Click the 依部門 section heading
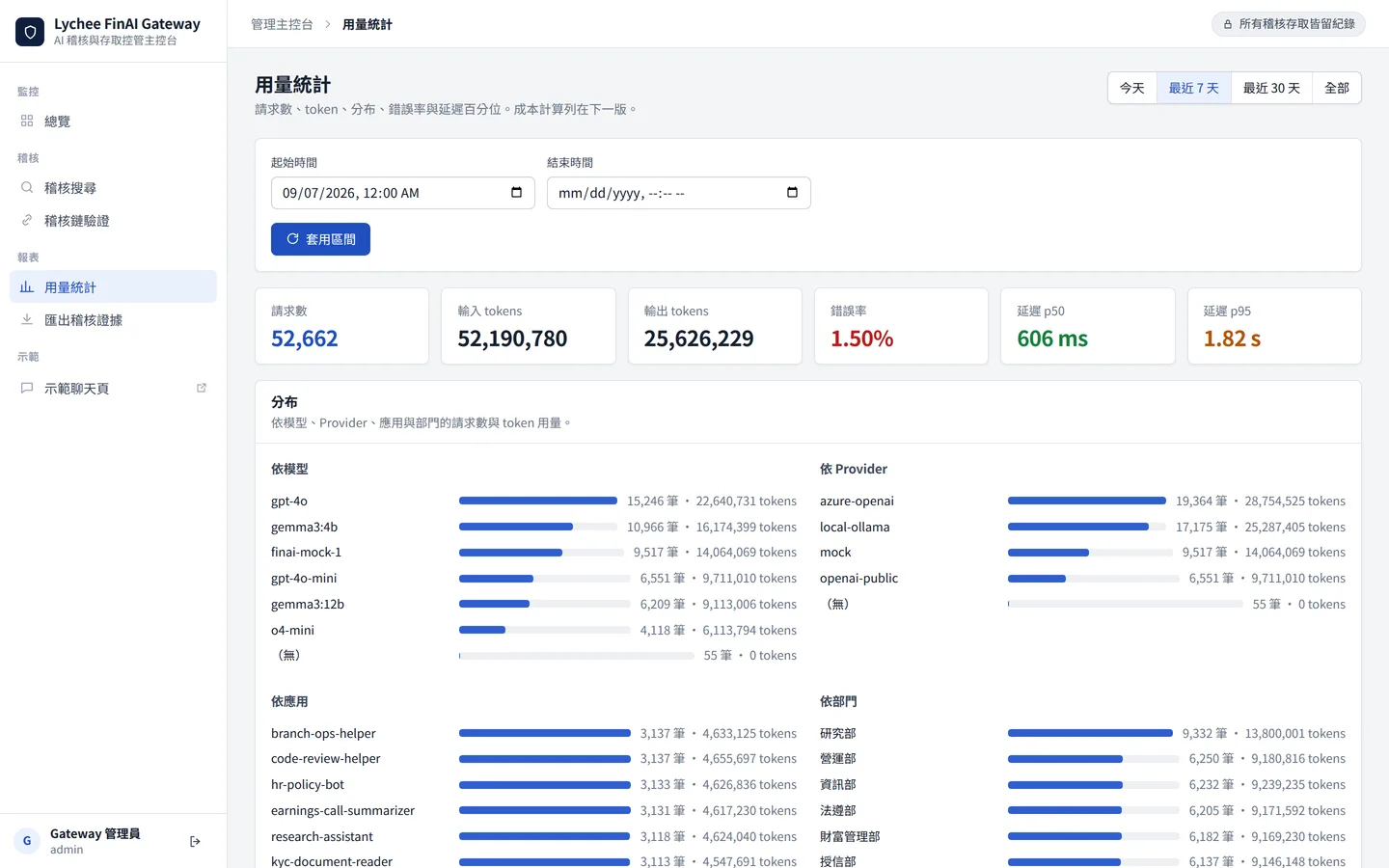The image size is (1389, 868). point(838,701)
